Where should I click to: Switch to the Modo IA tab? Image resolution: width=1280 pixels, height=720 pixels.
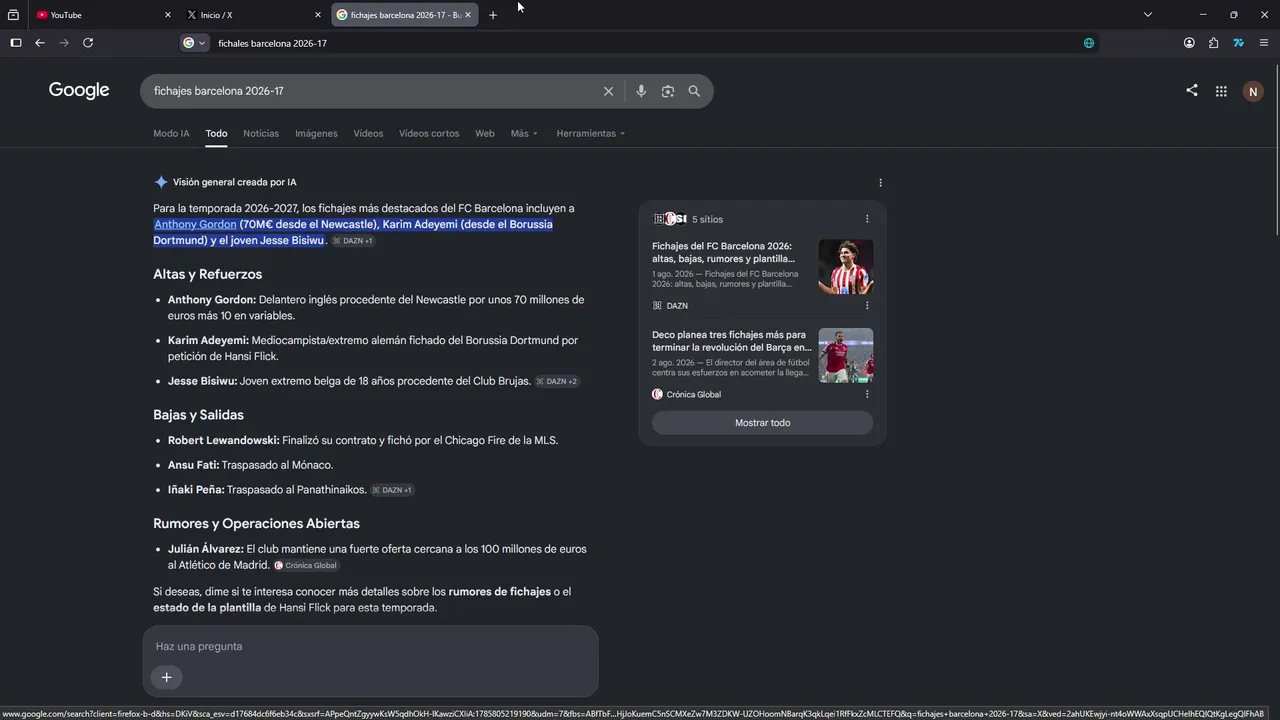171,133
